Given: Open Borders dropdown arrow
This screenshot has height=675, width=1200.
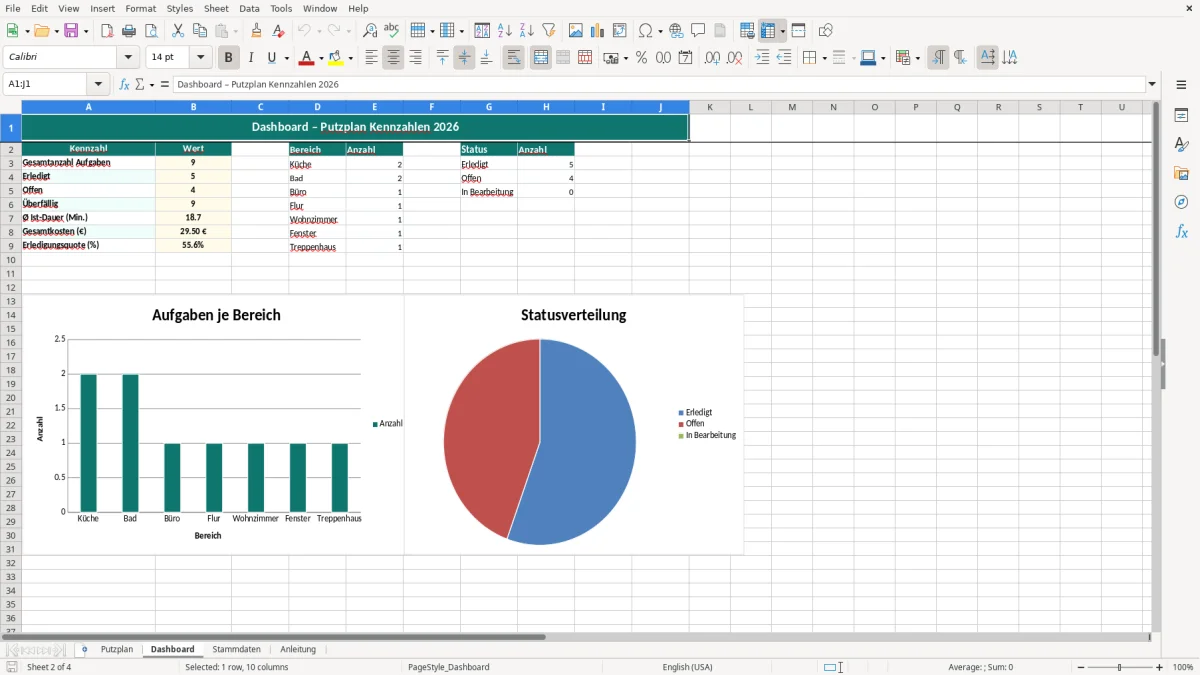Looking at the screenshot, I should (x=823, y=58).
